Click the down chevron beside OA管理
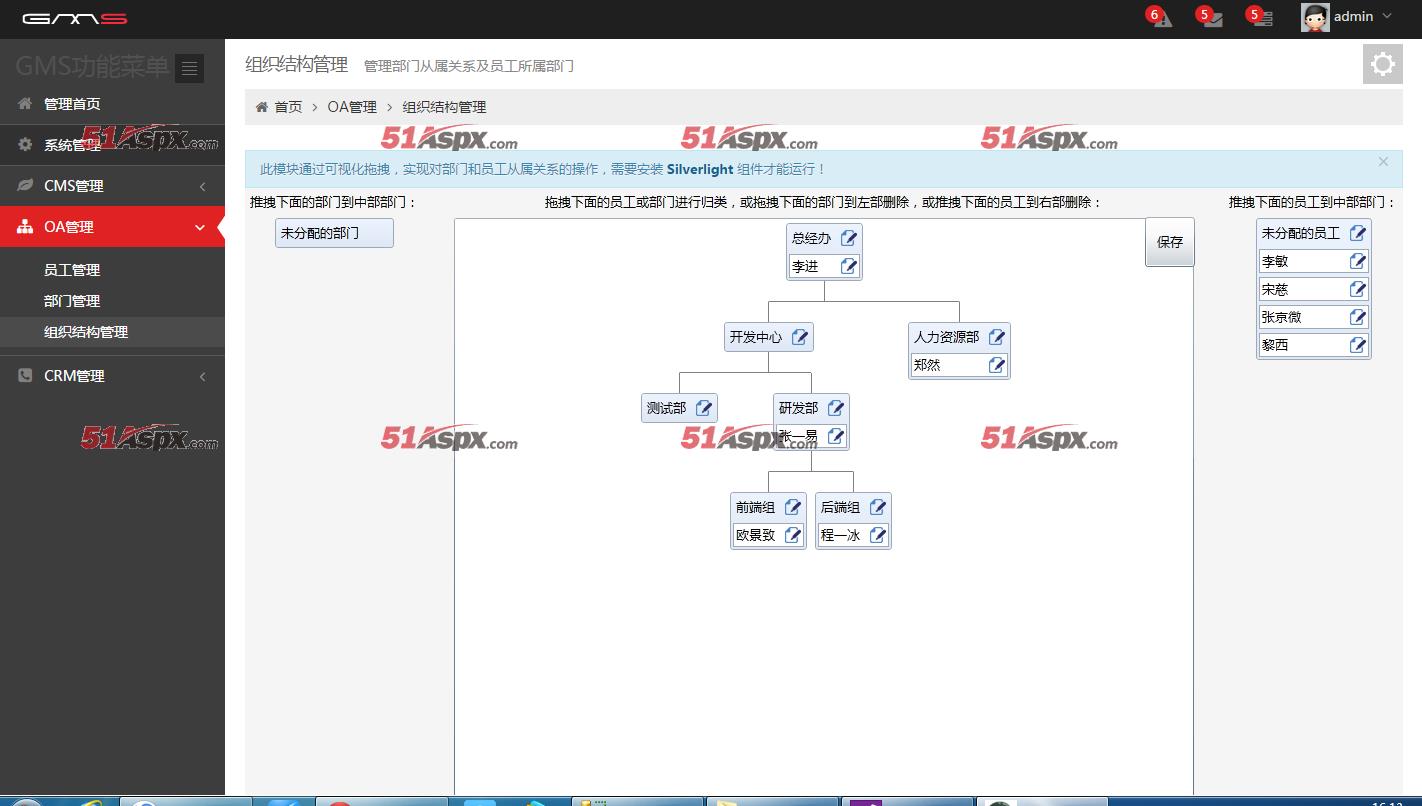 (x=200, y=228)
